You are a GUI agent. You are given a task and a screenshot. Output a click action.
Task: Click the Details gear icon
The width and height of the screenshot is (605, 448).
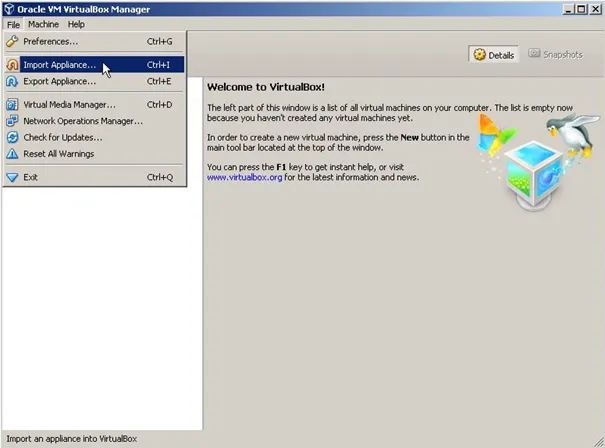click(480, 55)
